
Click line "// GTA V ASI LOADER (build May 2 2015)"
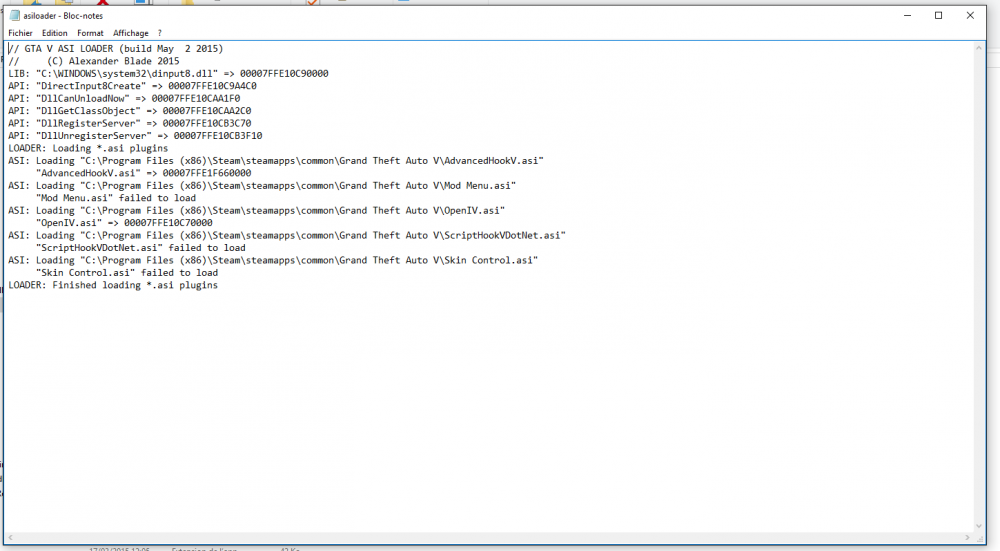[116, 48]
